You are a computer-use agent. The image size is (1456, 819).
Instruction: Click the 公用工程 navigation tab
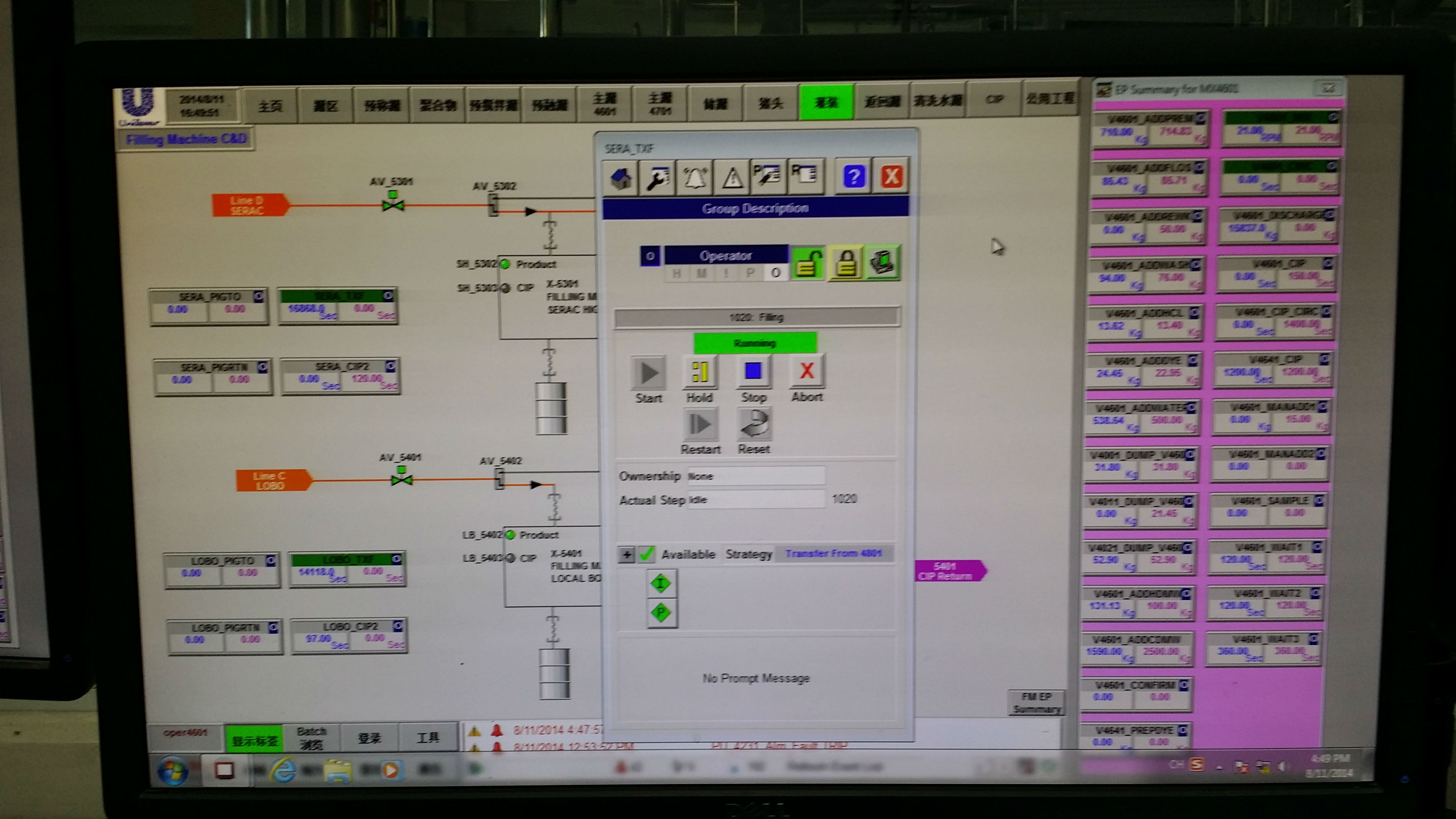(x=1050, y=99)
